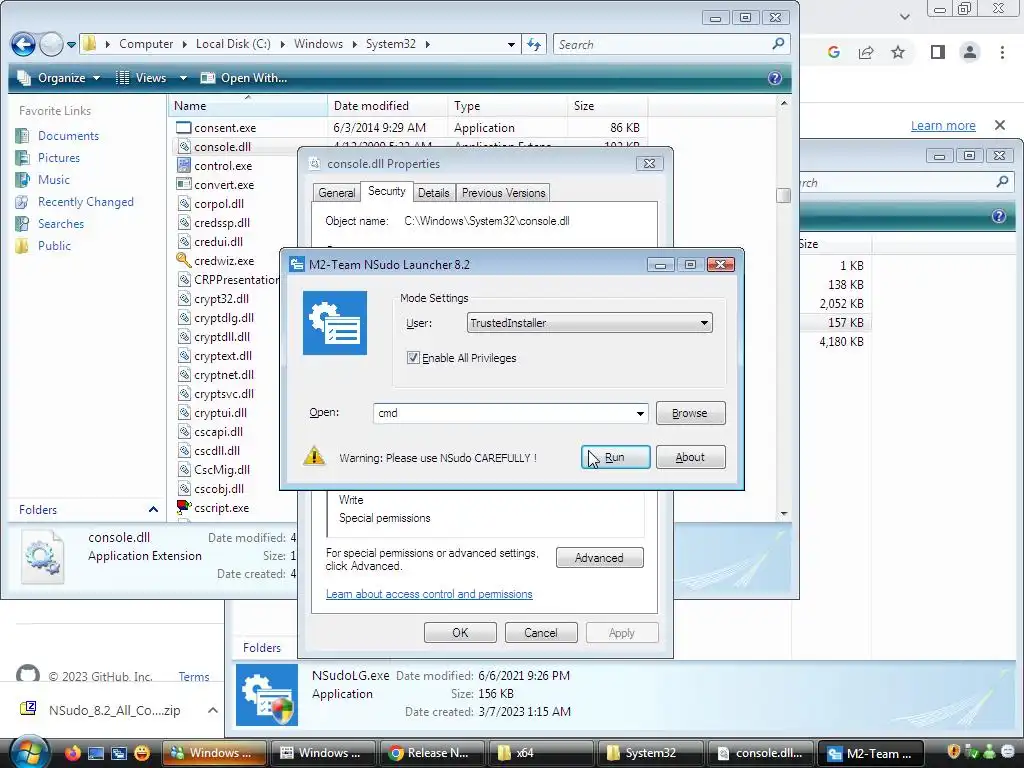This screenshot has height=768, width=1024.
Task: Open Searches favorite link
Action: click(60, 224)
